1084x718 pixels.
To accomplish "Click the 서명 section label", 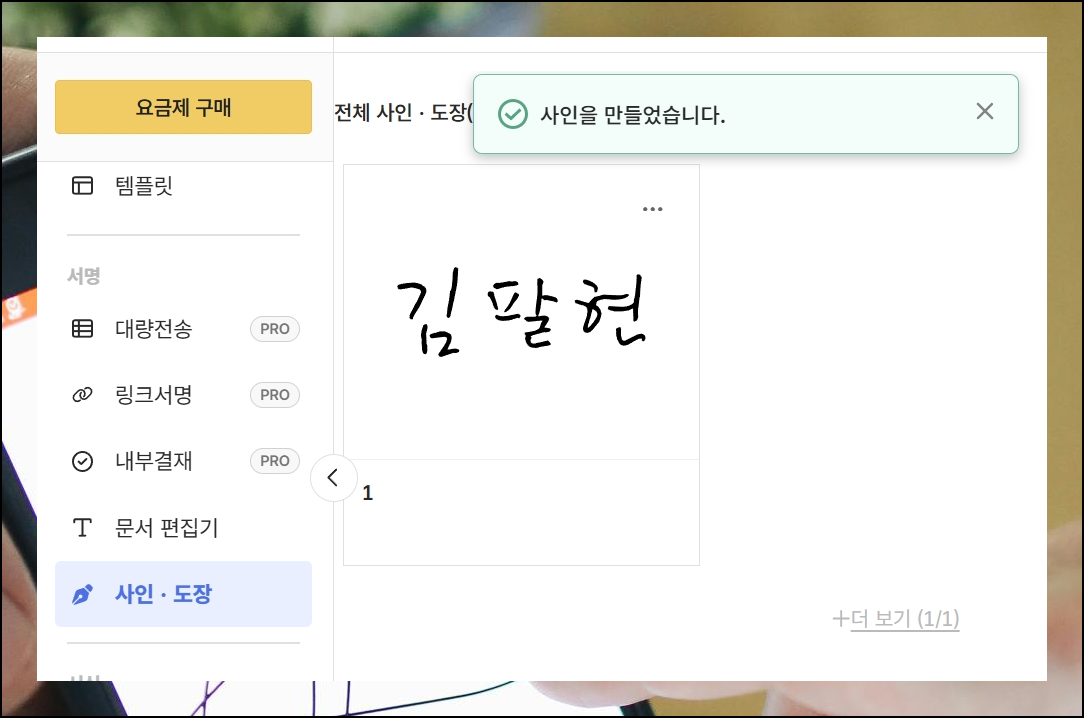I will coord(84,276).
